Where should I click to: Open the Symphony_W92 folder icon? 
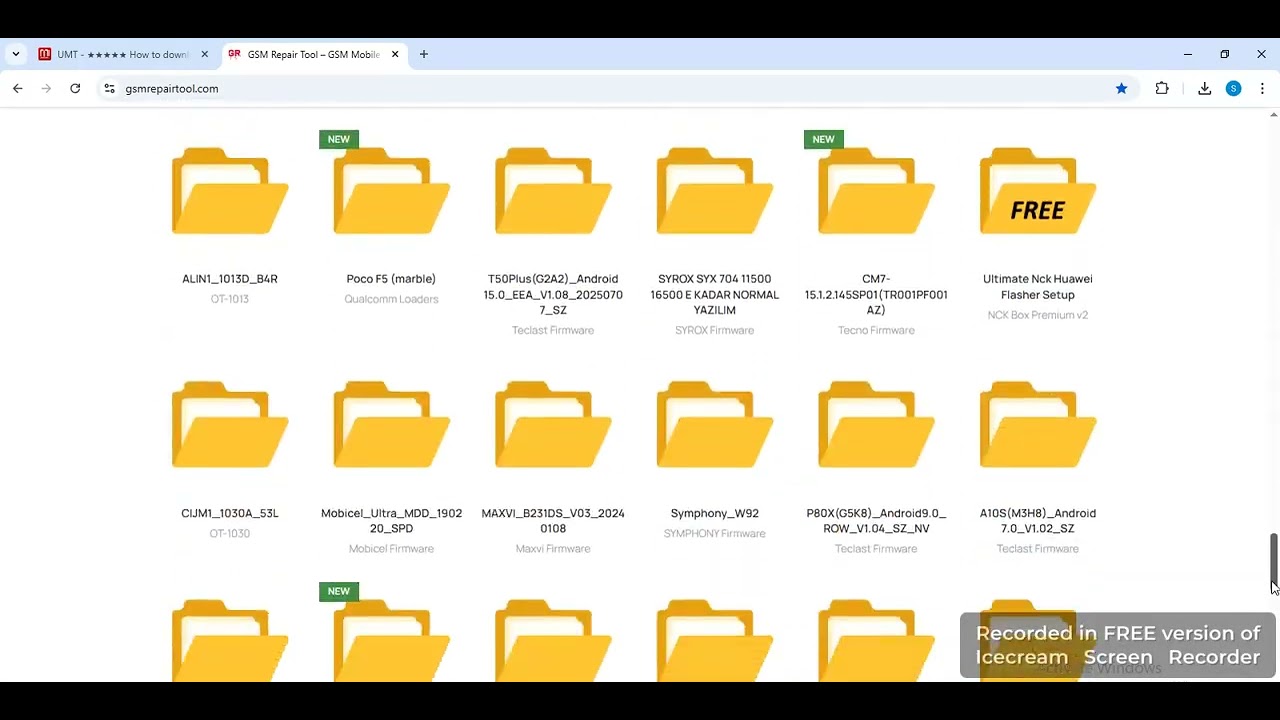(714, 425)
